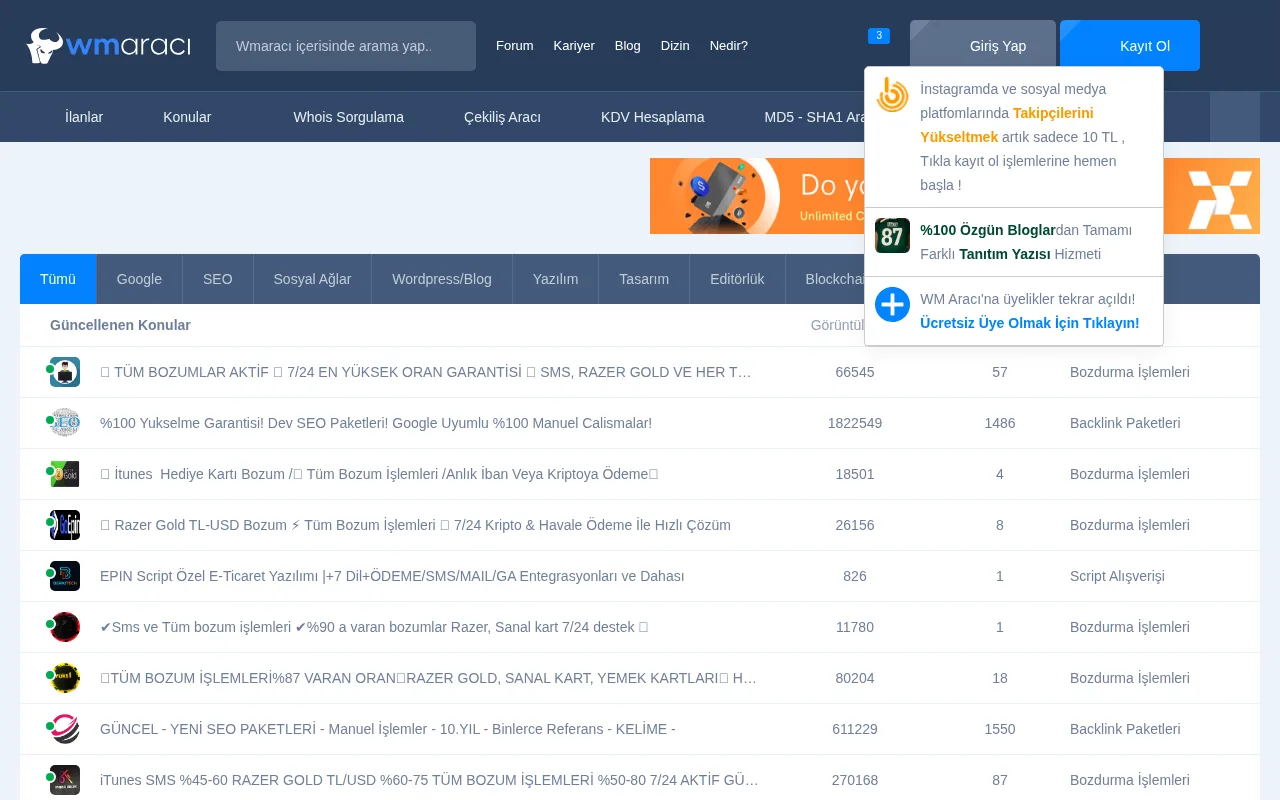Click the wmaracı bull logo
This screenshot has height=800, width=1280.
tap(108, 46)
